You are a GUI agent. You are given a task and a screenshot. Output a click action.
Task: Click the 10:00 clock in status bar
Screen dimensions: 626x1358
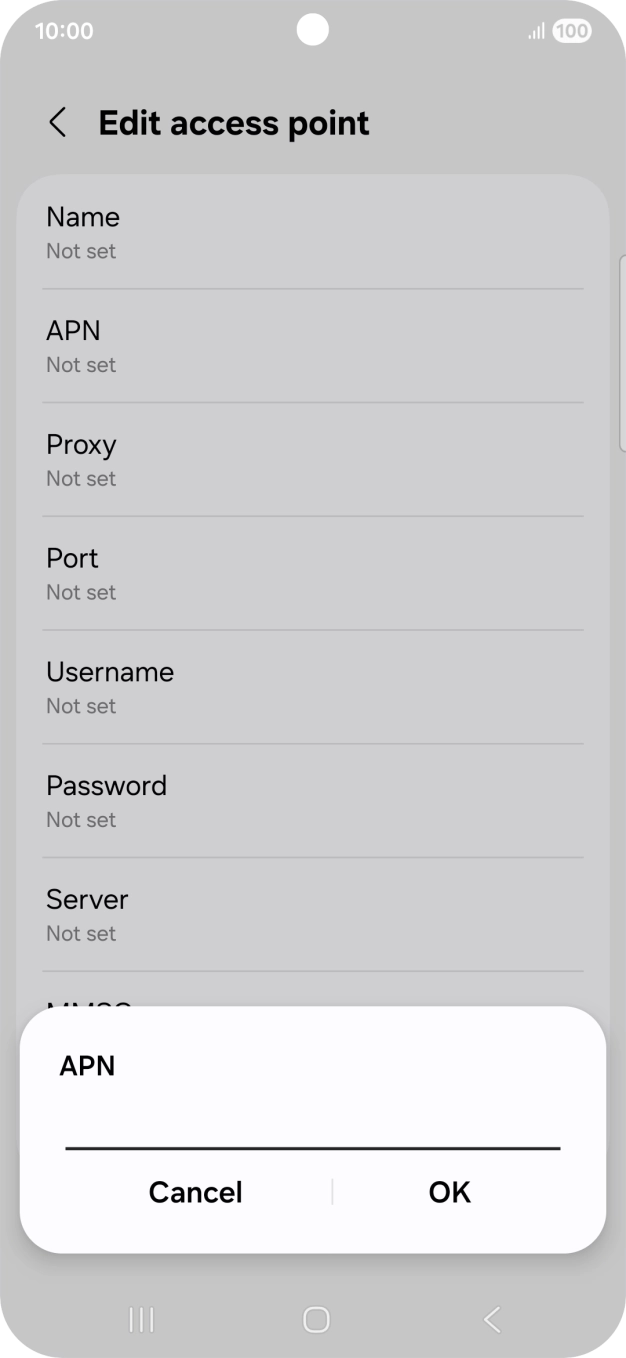pyautogui.click(x=65, y=30)
